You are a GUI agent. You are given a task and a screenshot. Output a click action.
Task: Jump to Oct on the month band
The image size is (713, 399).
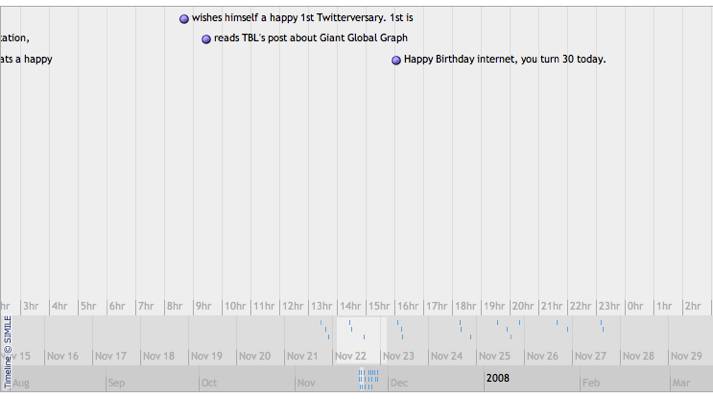209,383
